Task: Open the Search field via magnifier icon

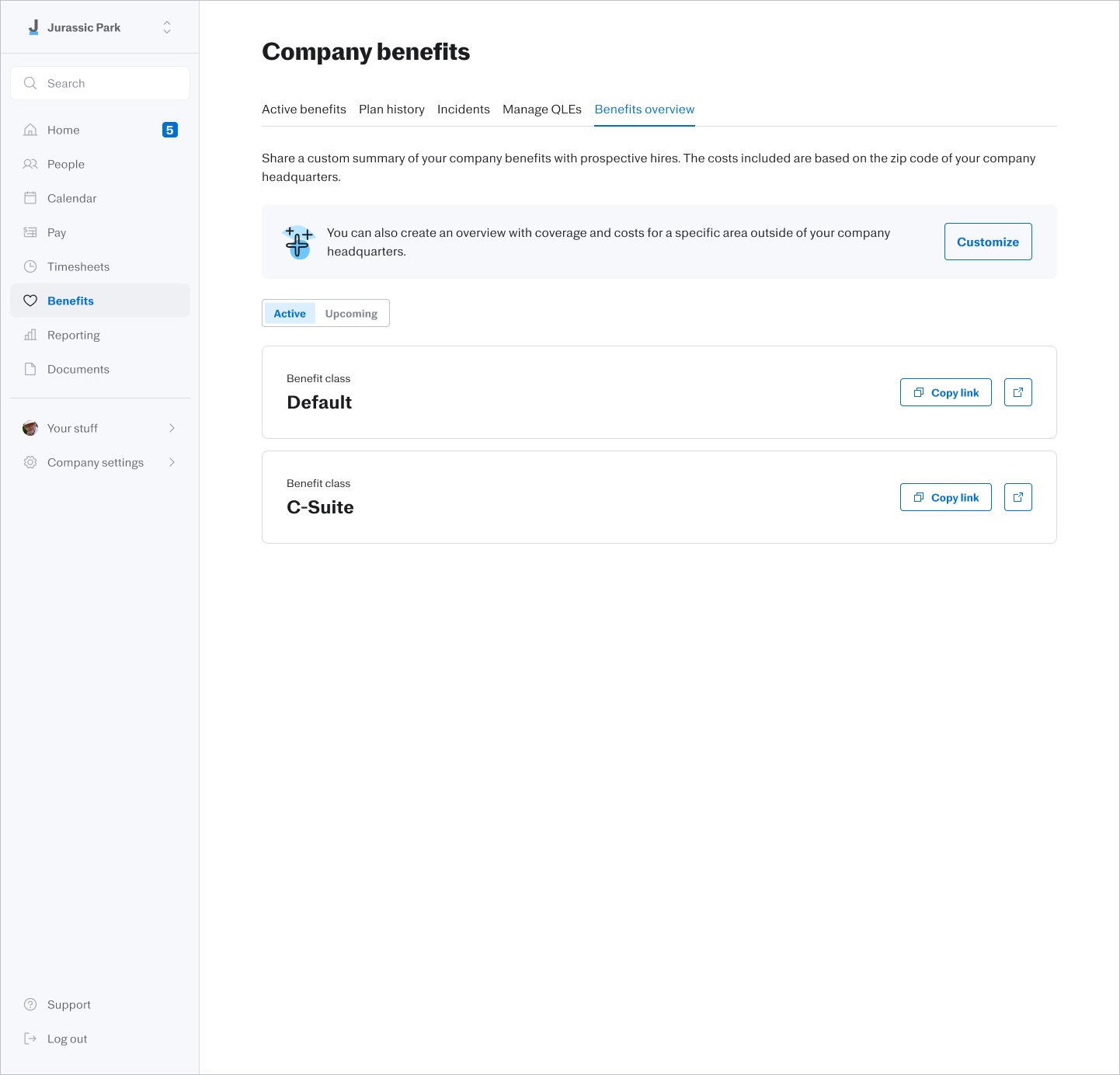Action: pos(30,83)
